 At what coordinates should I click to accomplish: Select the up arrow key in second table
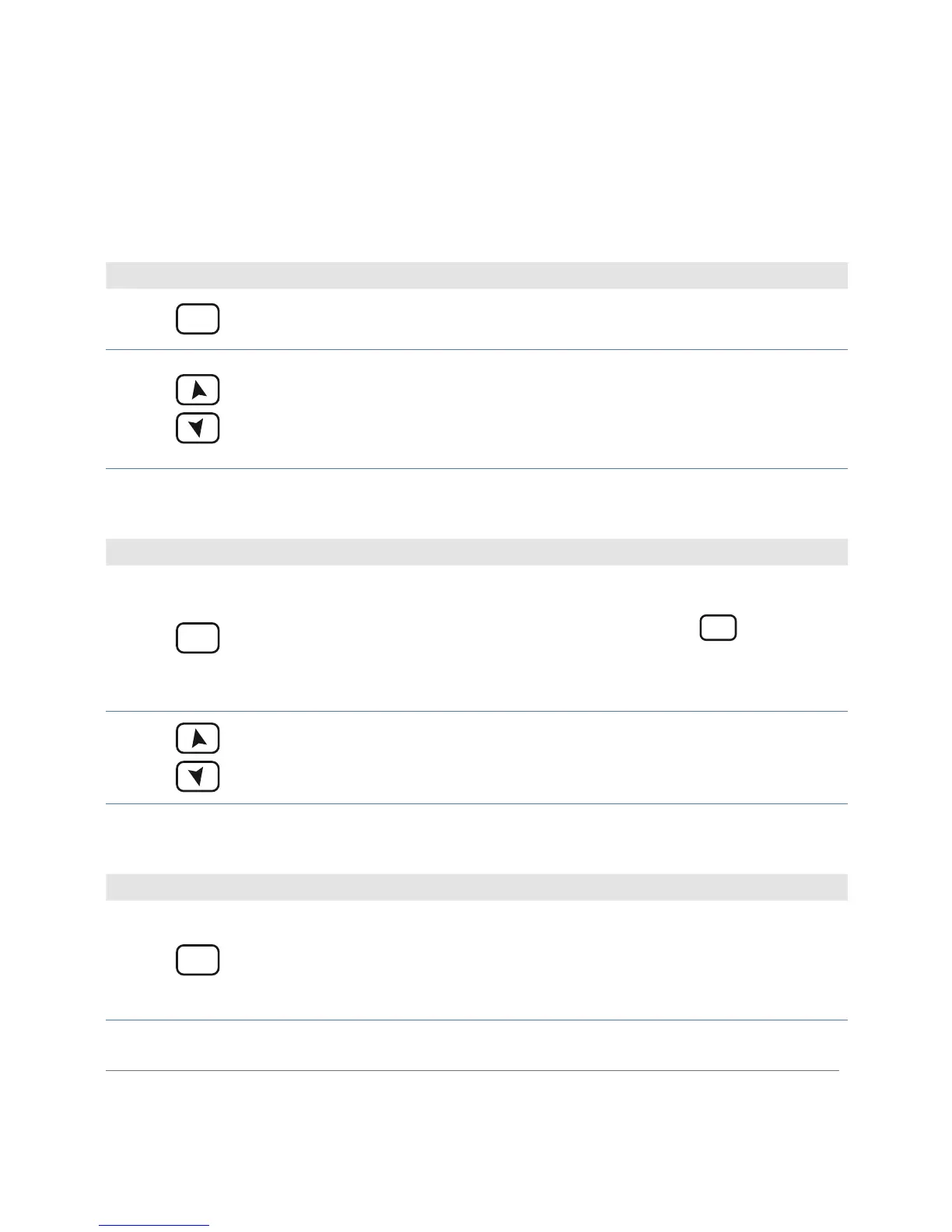[x=198, y=738]
